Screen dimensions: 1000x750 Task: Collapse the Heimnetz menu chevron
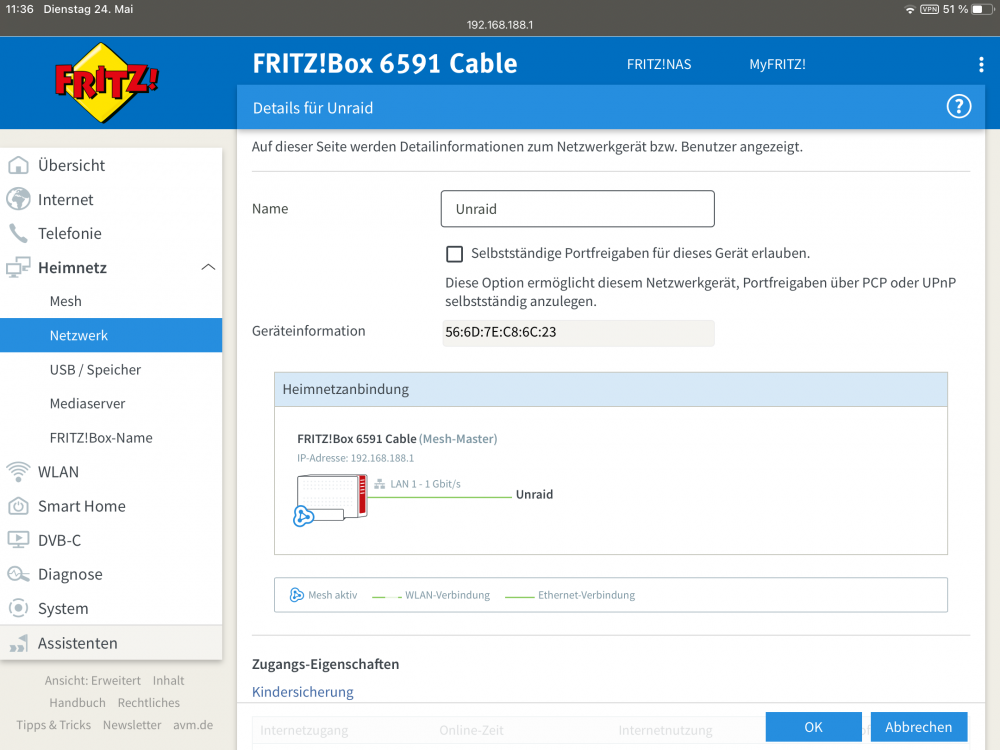pyautogui.click(x=208, y=267)
